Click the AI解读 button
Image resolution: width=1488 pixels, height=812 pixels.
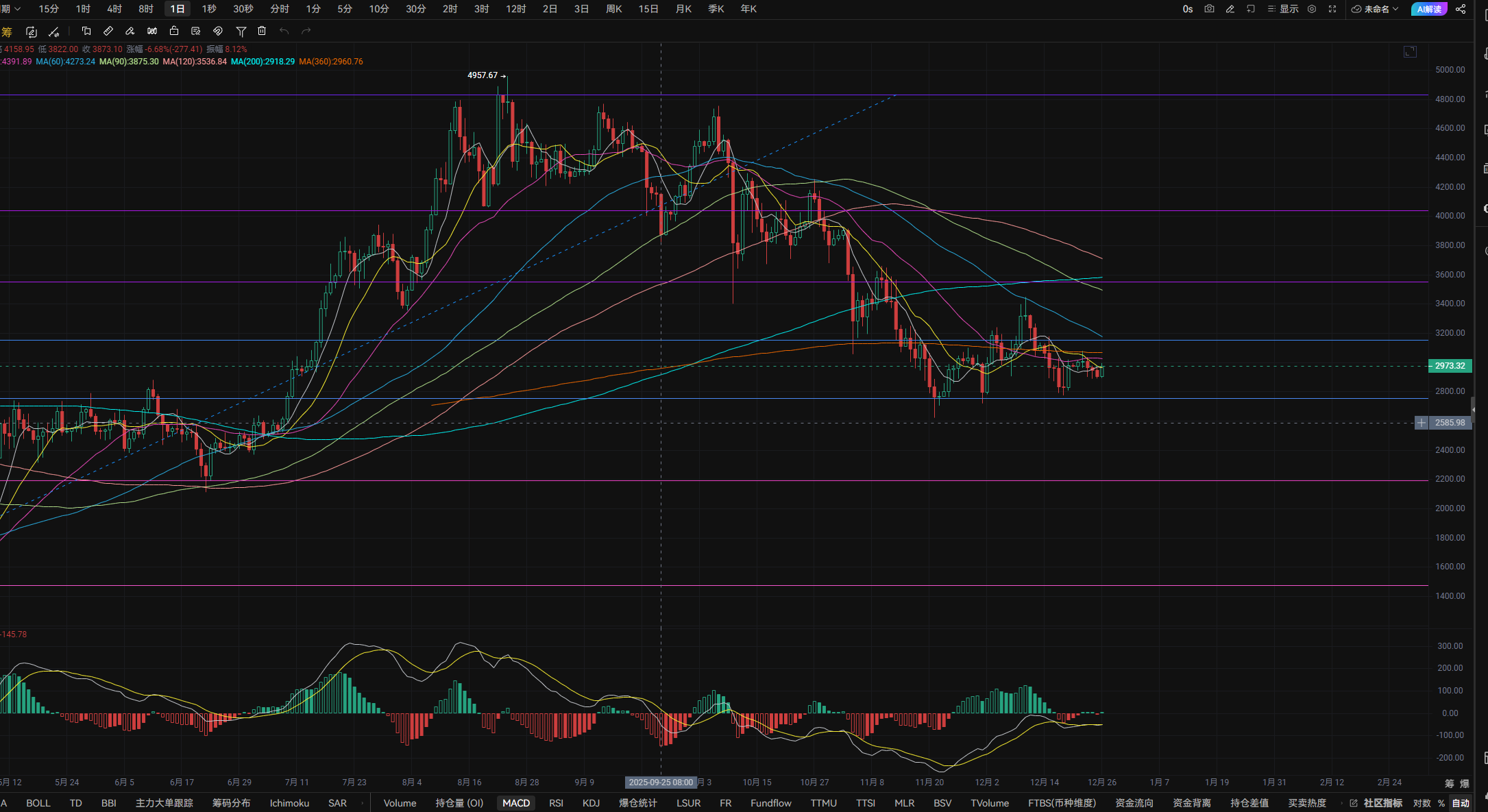pyautogui.click(x=1429, y=9)
